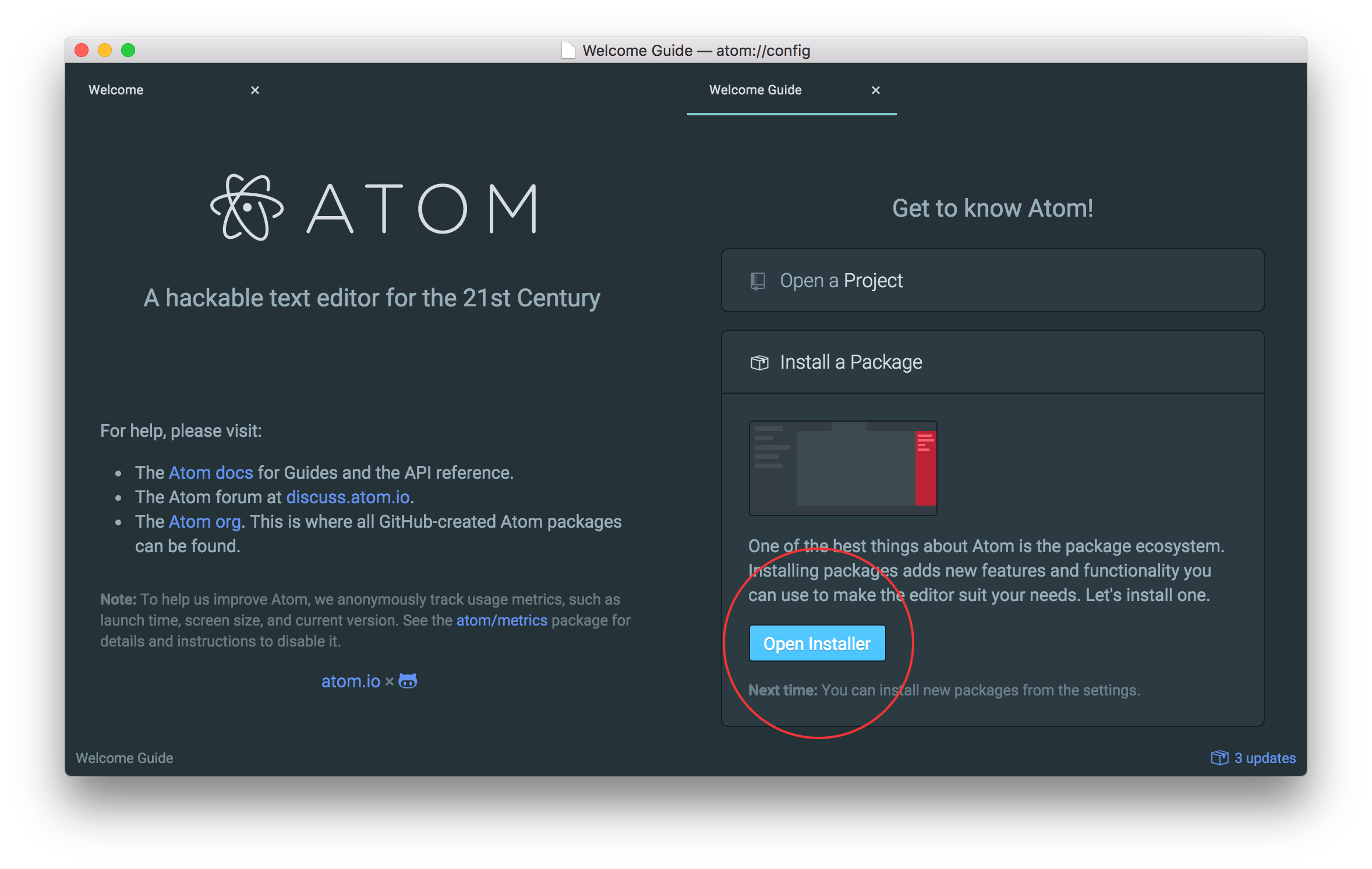The width and height of the screenshot is (1372, 869).
Task: Select the Welcome Guide tab
Action: coord(755,90)
